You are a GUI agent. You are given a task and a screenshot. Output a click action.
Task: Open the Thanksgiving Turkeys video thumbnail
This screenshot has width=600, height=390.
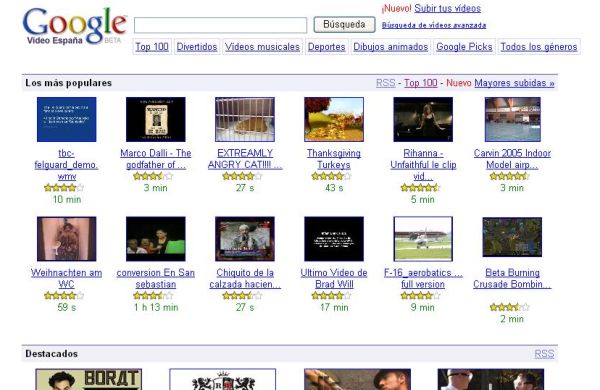click(x=334, y=119)
